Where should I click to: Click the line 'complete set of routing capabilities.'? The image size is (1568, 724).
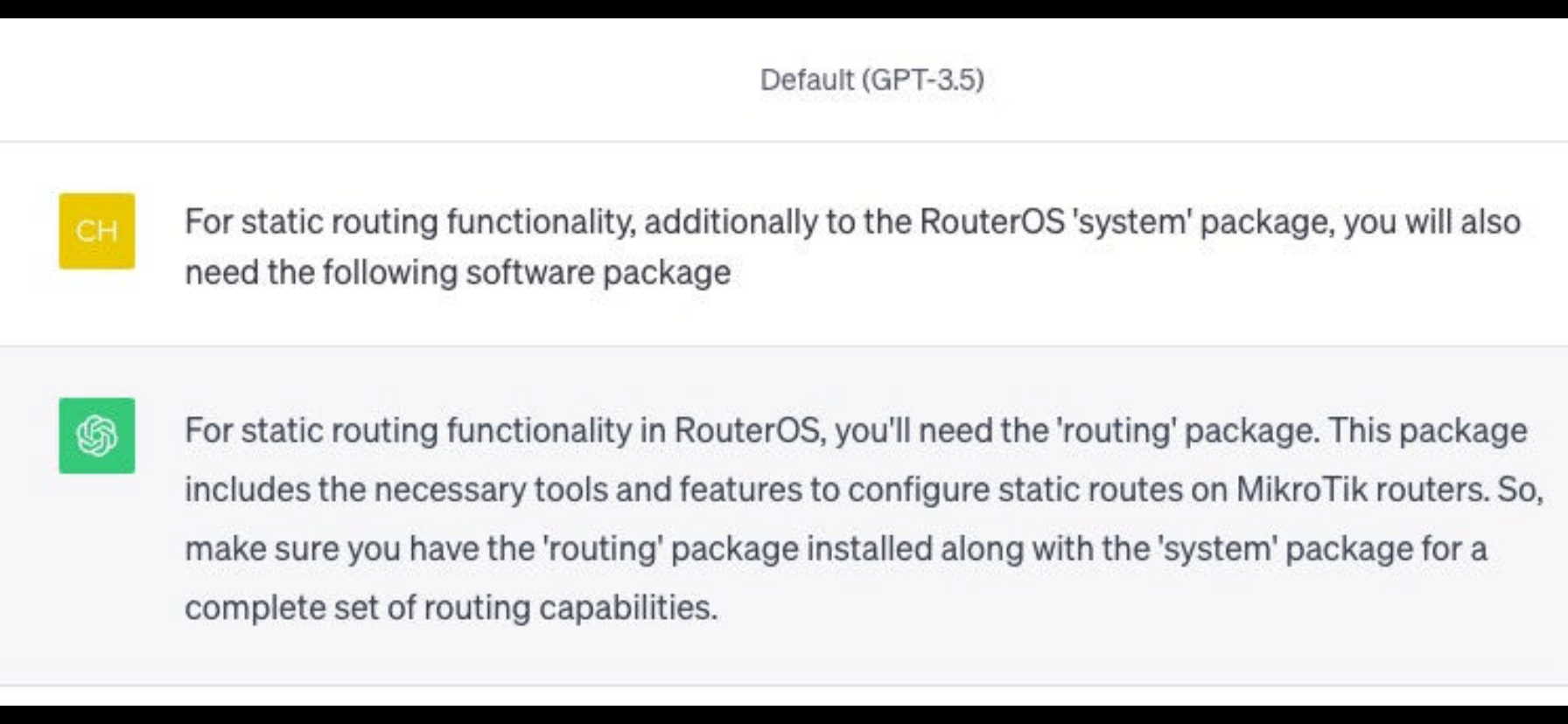point(451,608)
